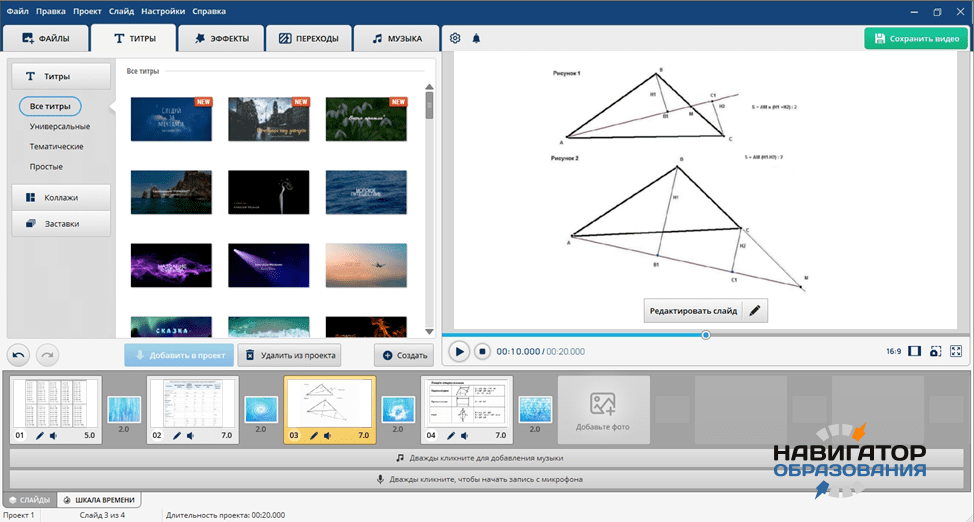
Task: Click the pencil edit icon on slide 03
Action: (314, 436)
